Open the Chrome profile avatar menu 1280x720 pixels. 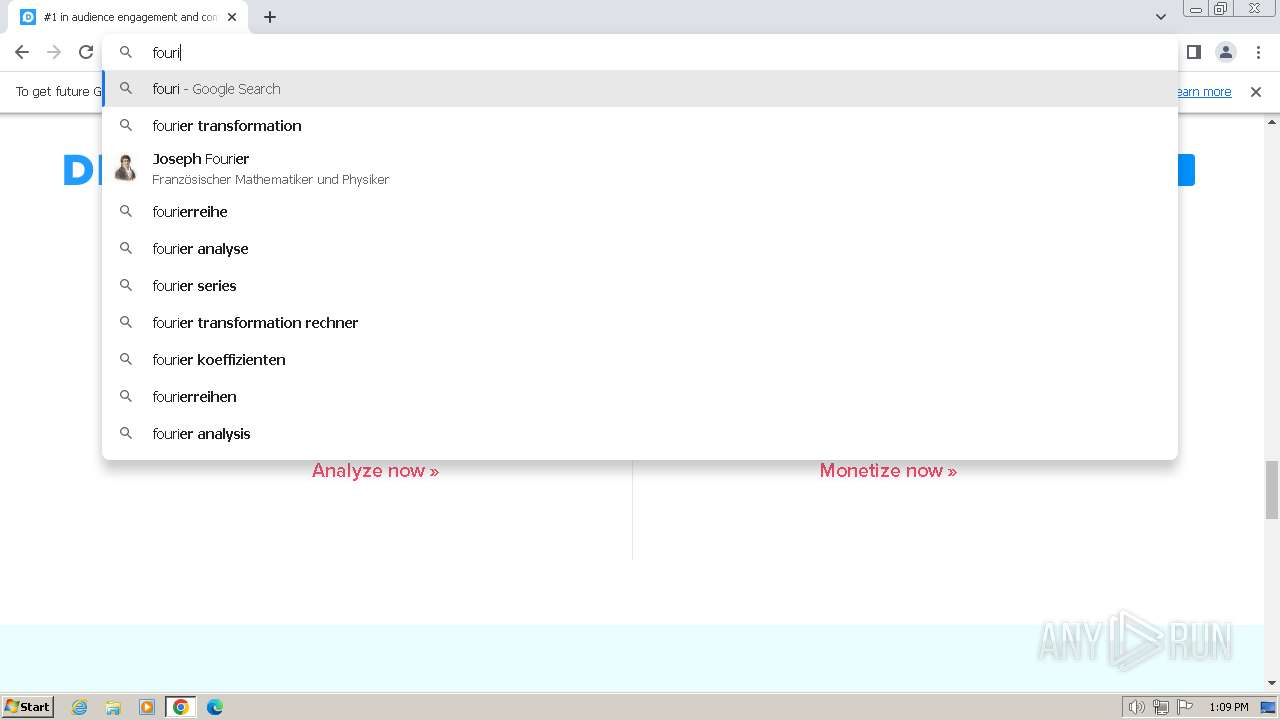[1226, 52]
